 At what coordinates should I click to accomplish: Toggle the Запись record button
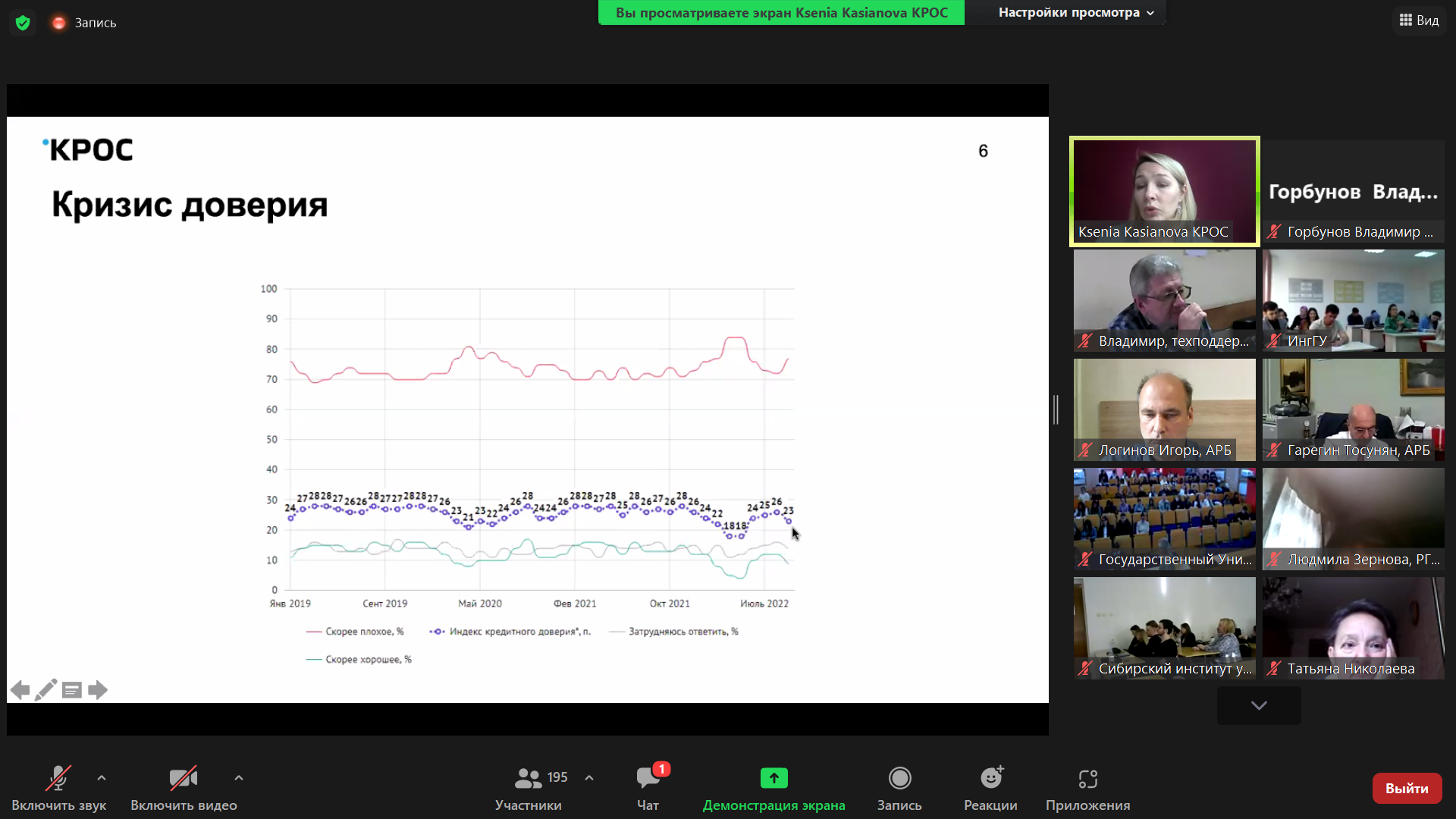pos(899,788)
